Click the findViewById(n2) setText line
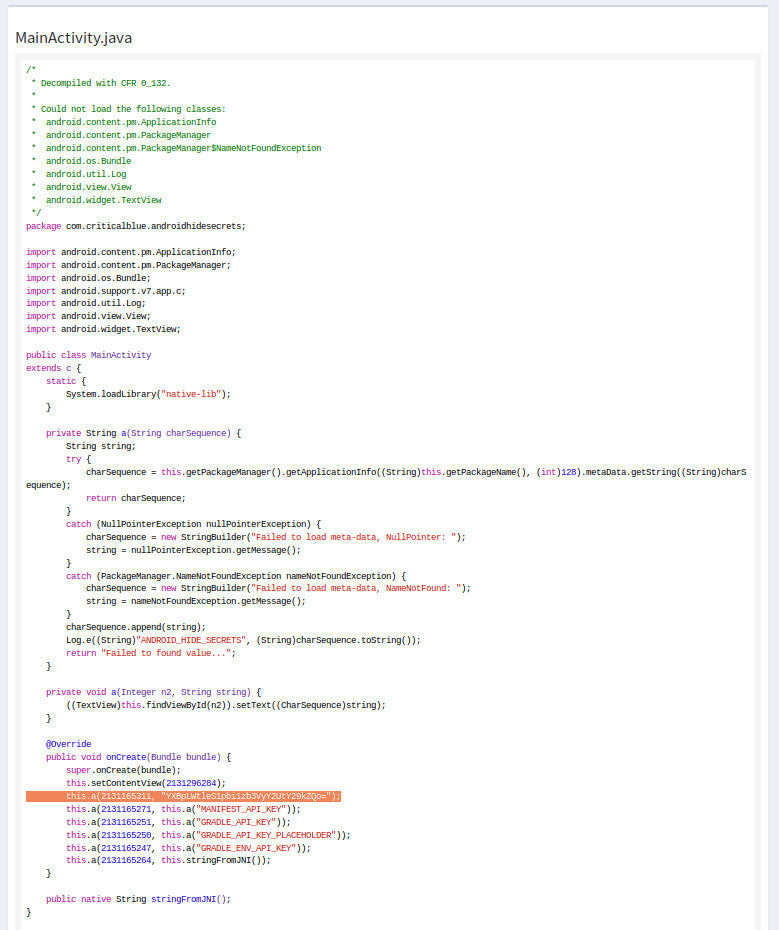The width and height of the screenshot is (779, 930). click(225, 705)
